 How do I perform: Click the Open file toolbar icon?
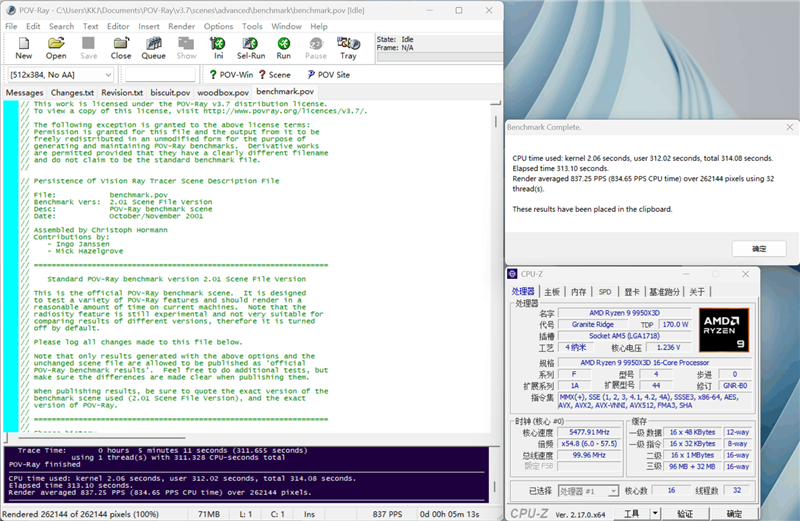coord(56,48)
